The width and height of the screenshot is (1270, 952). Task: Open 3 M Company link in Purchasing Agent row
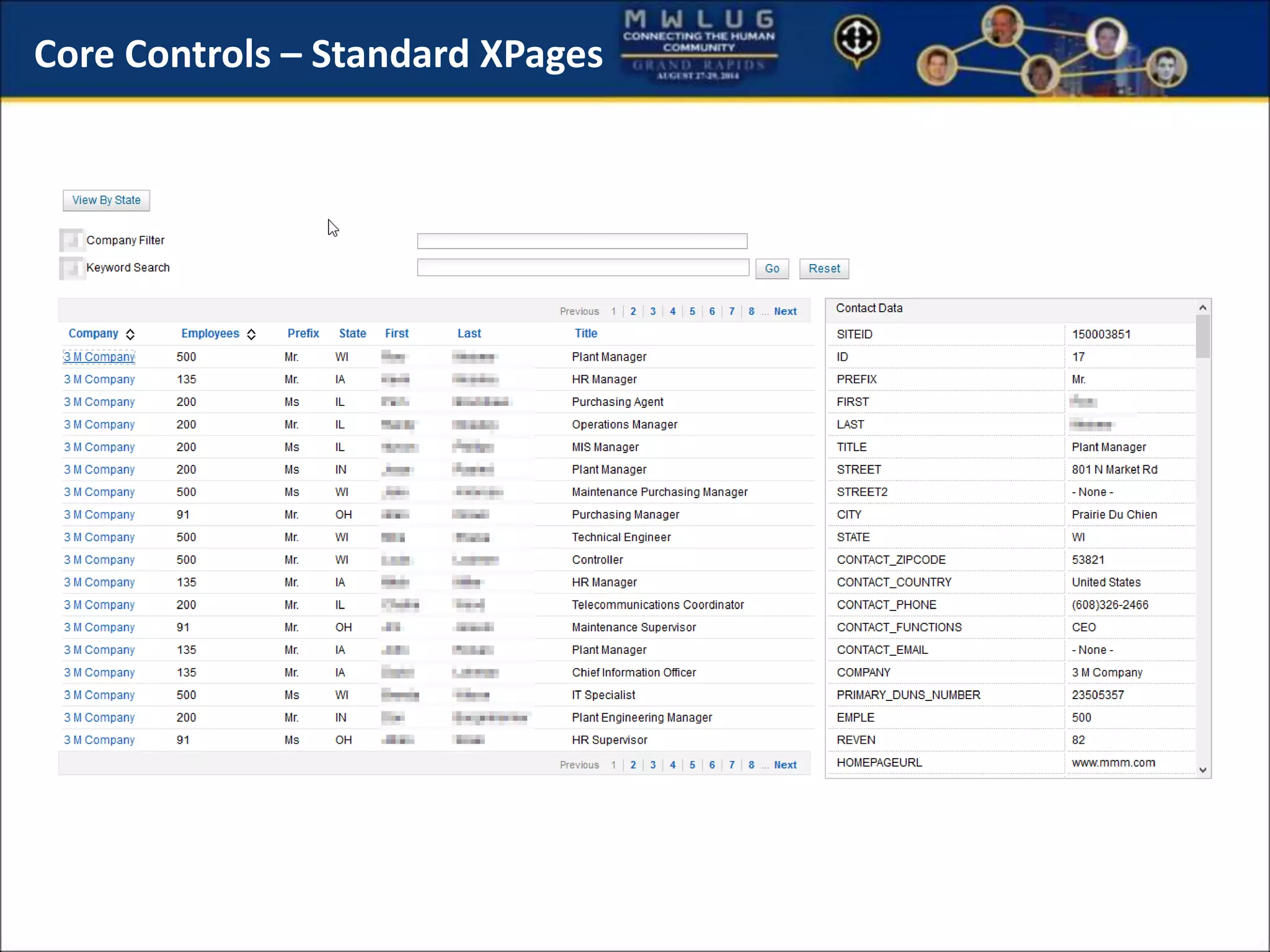tap(99, 402)
